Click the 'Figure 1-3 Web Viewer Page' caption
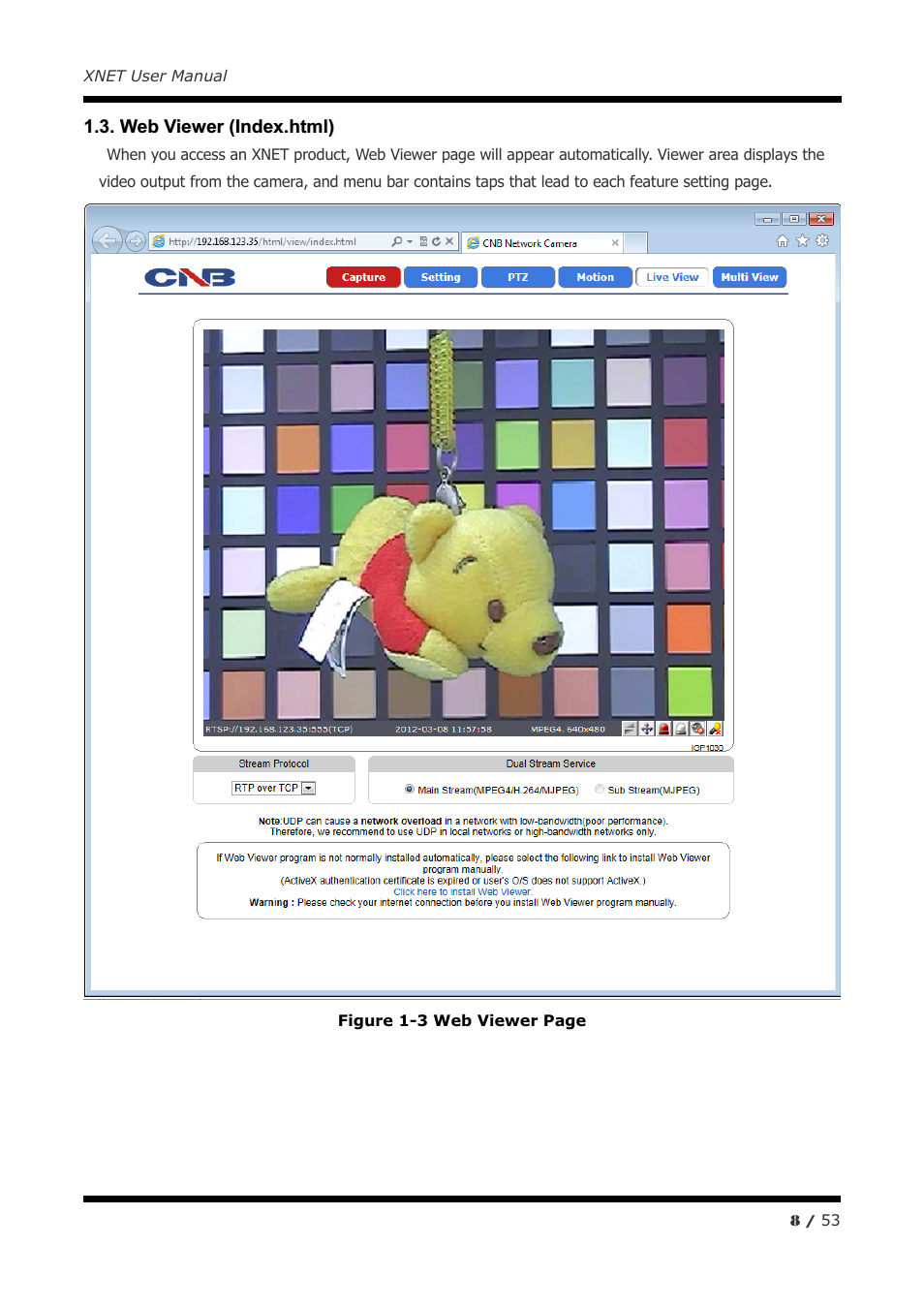The width and height of the screenshot is (924, 1308). (x=462, y=1020)
